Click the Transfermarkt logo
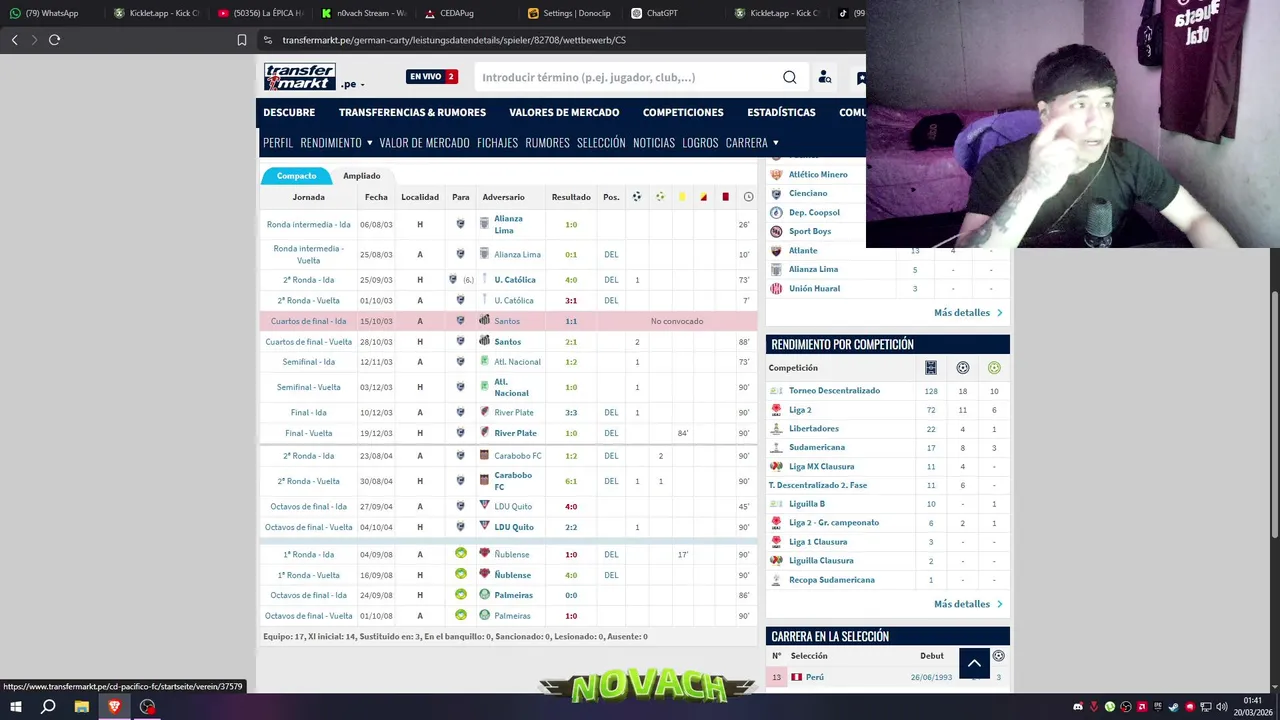 pos(300,77)
